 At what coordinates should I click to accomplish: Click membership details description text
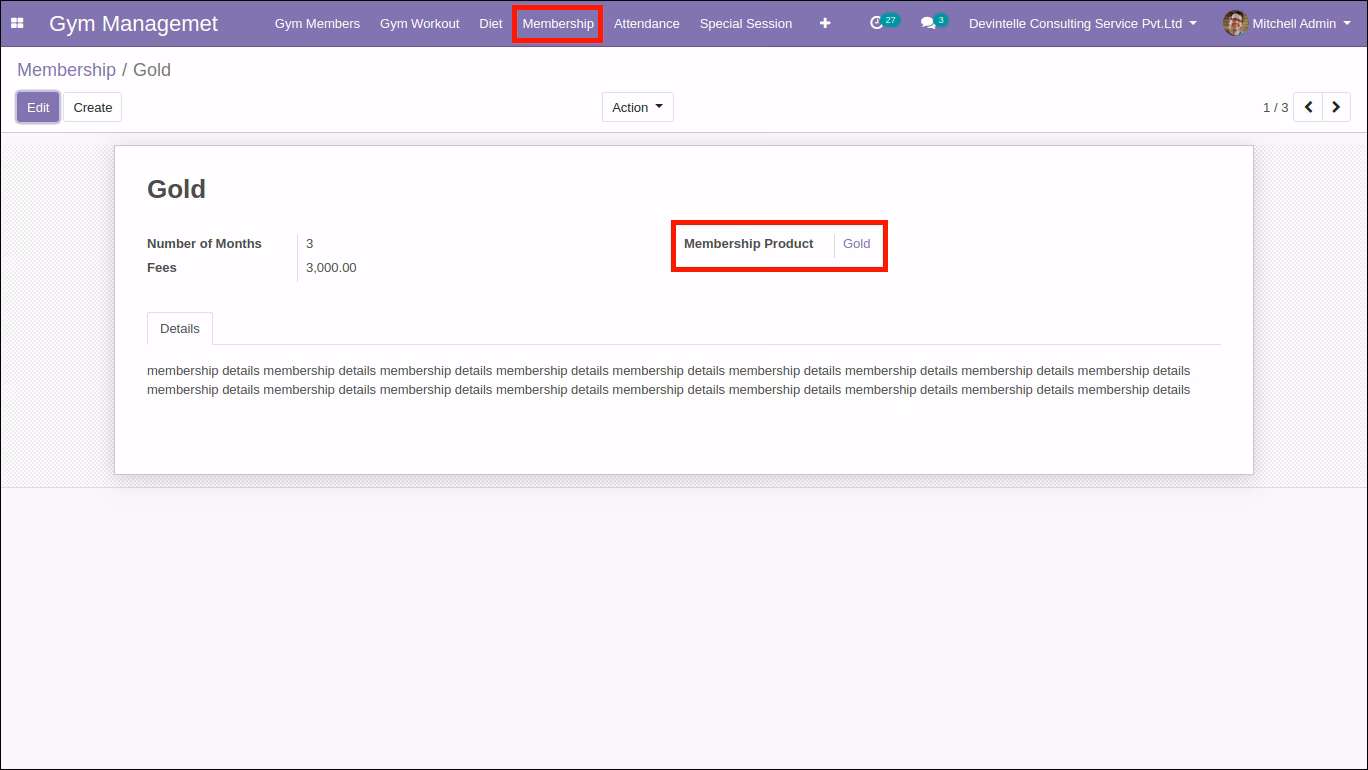(x=669, y=380)
